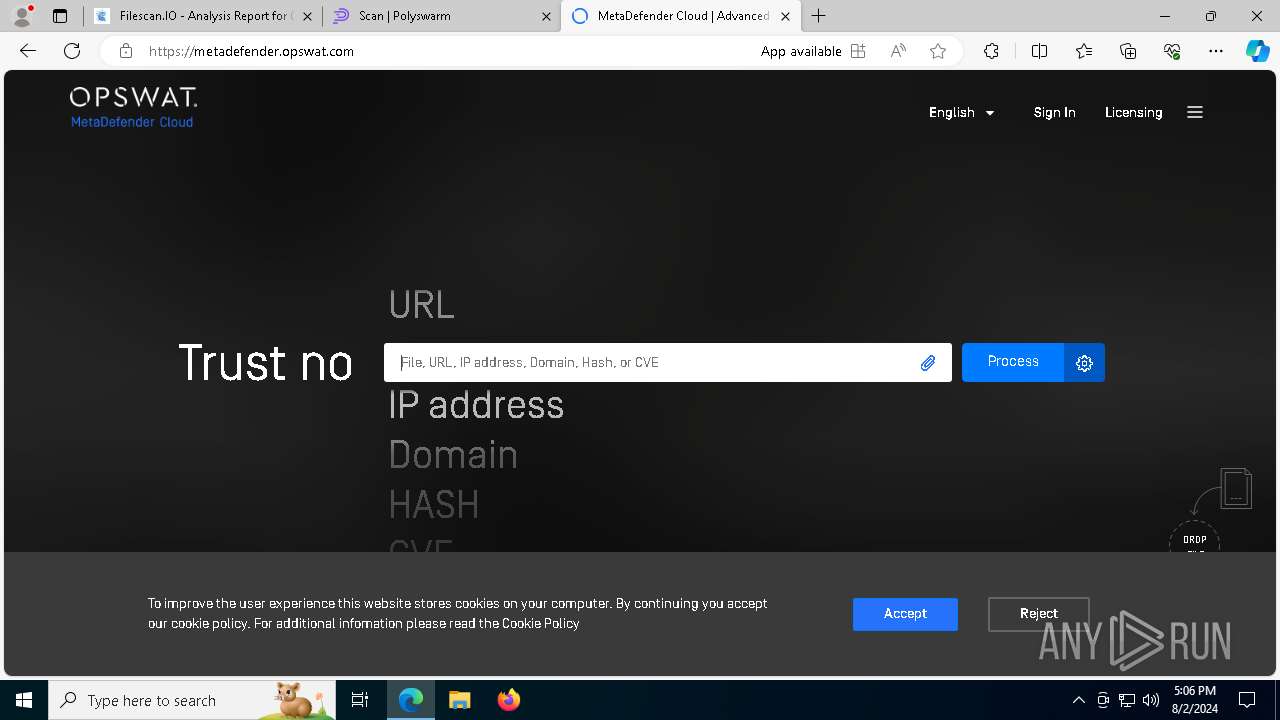This screenshot has height=720, width=1280.
Task: Open a new browser tab
Action: (819, 16)
